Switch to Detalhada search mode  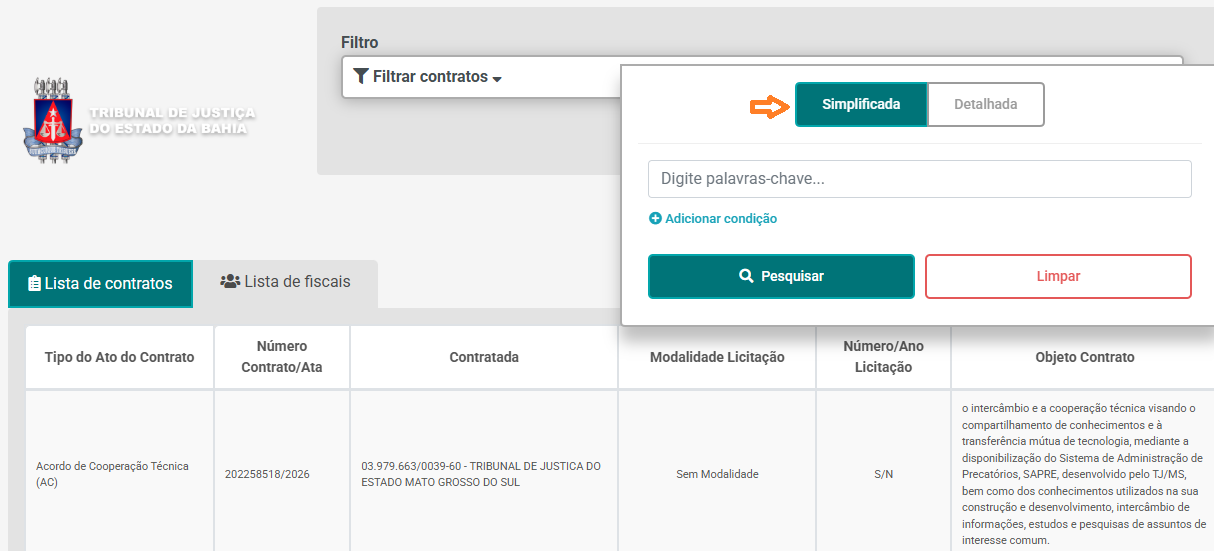coord(985,104)
